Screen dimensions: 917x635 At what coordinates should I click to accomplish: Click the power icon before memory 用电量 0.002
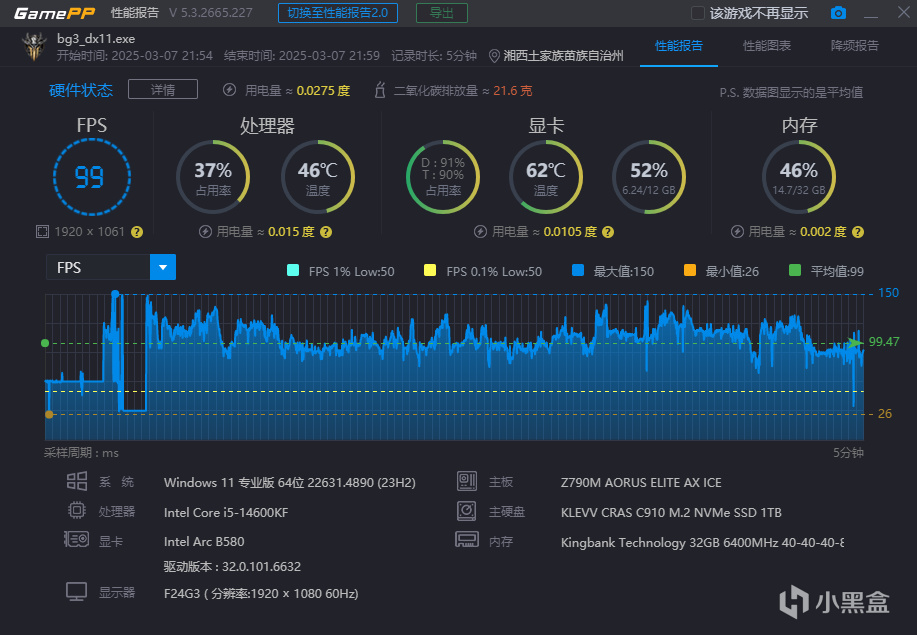click(x=737, y=232)
